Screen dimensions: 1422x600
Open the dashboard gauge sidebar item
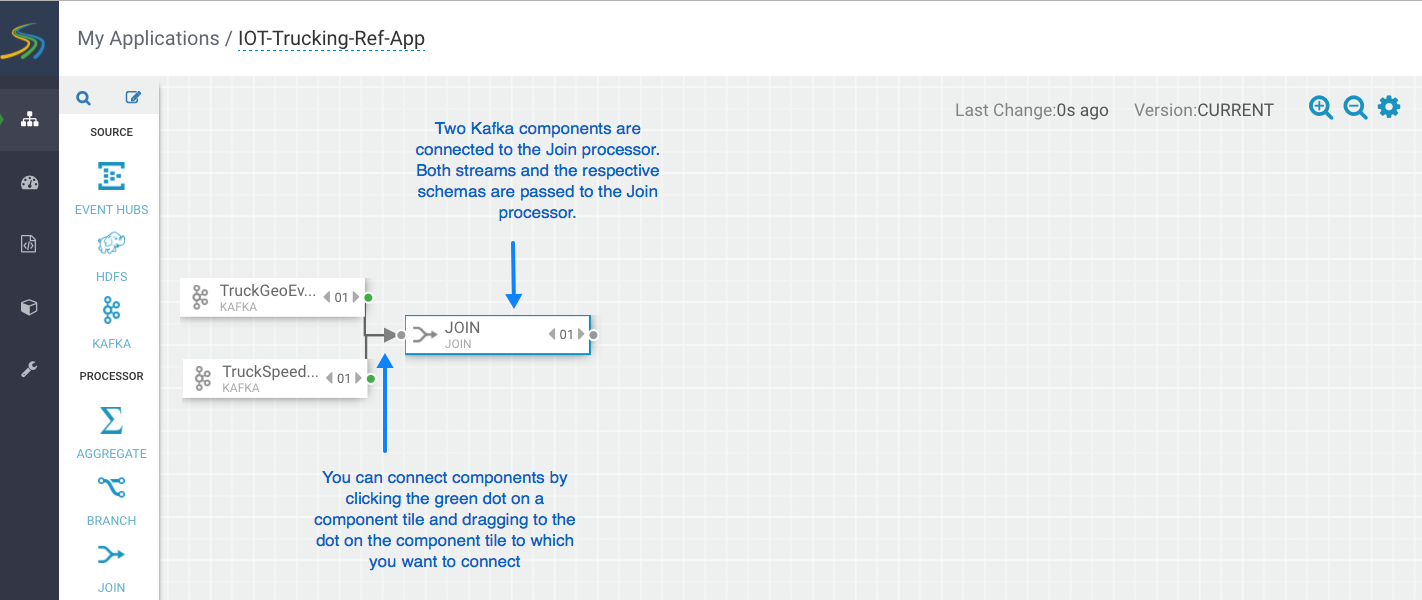tap(29, 182)
